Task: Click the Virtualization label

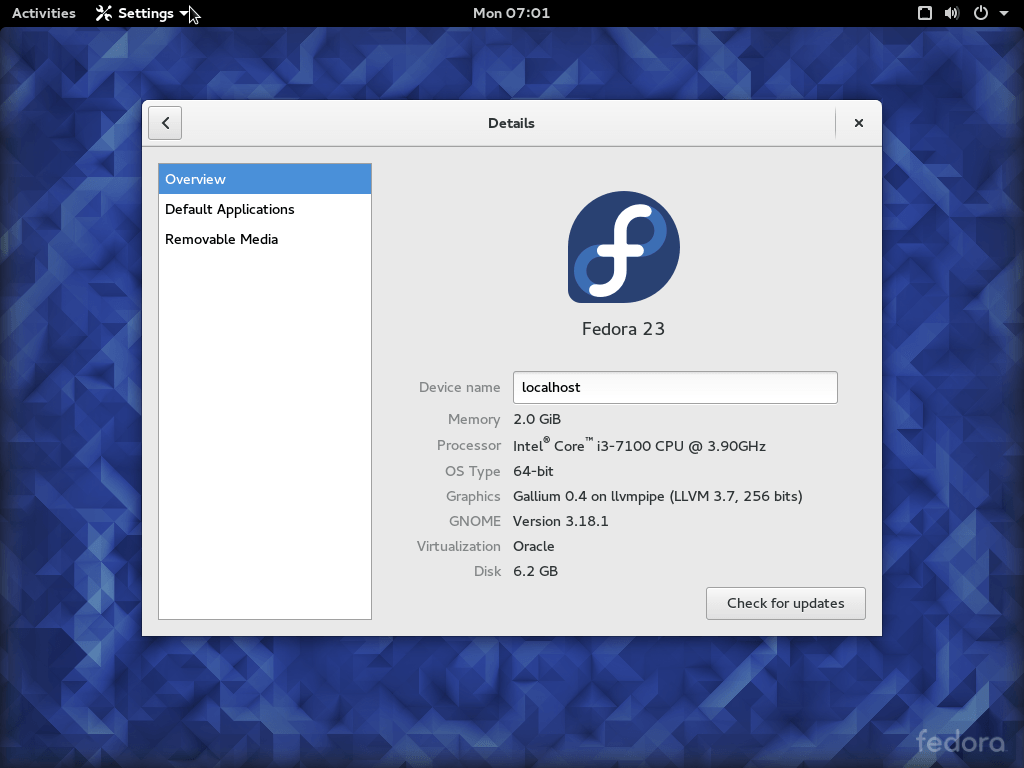Action: coord(458,546)
